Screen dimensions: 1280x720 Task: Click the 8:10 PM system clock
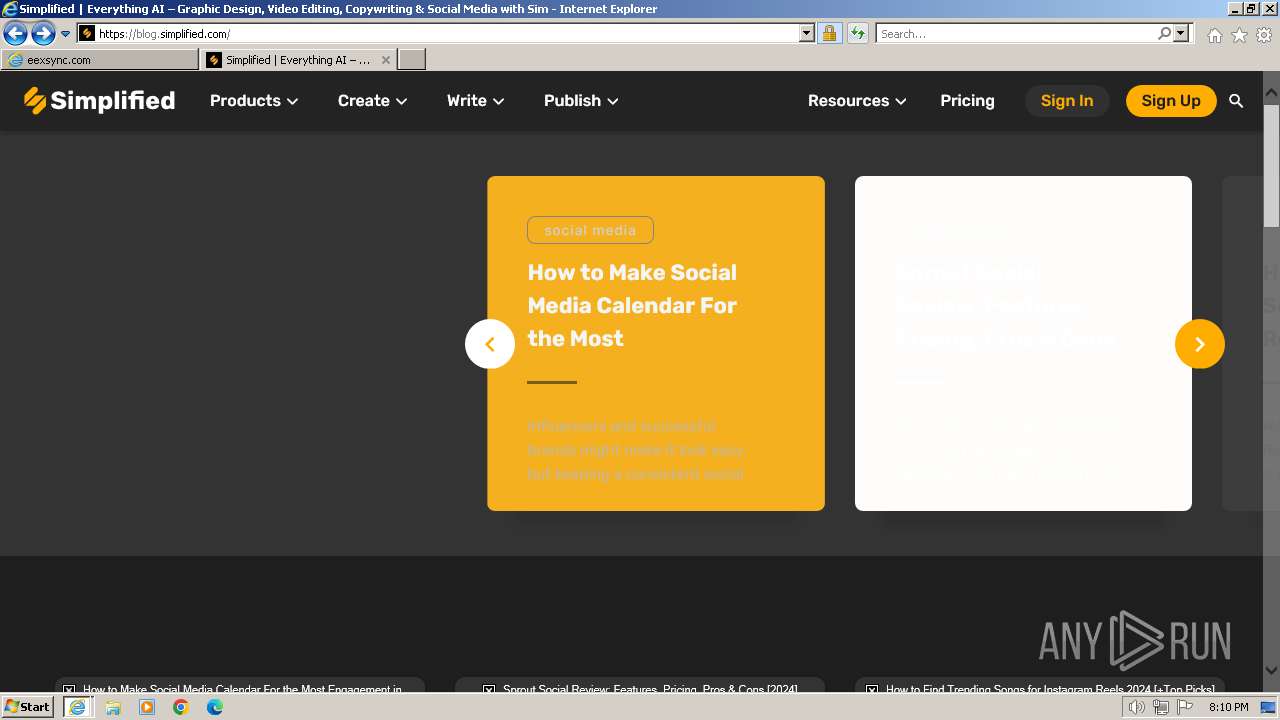click(1228, 707)
